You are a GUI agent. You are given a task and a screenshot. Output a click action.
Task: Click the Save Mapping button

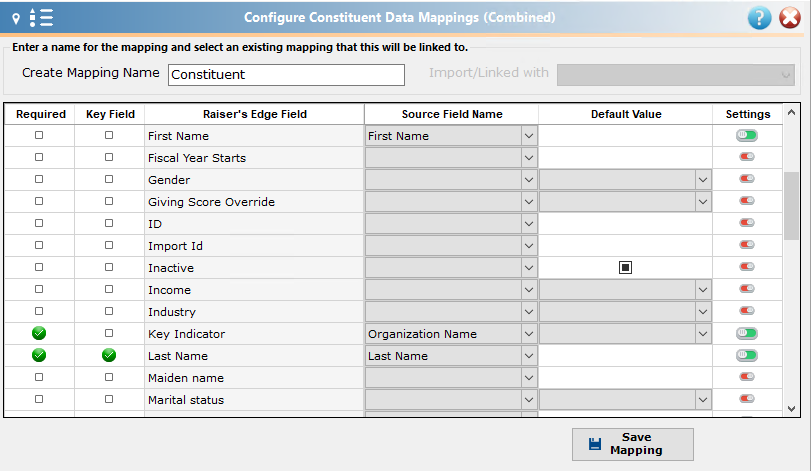point(633,444)
